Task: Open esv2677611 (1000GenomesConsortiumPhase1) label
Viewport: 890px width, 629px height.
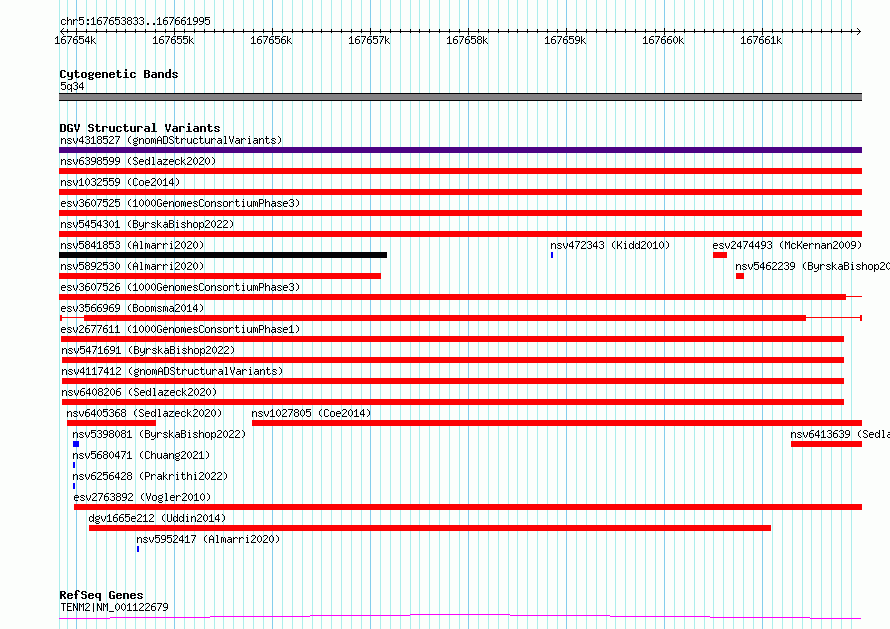Action: pyautogui.click(x=180, y=329)
